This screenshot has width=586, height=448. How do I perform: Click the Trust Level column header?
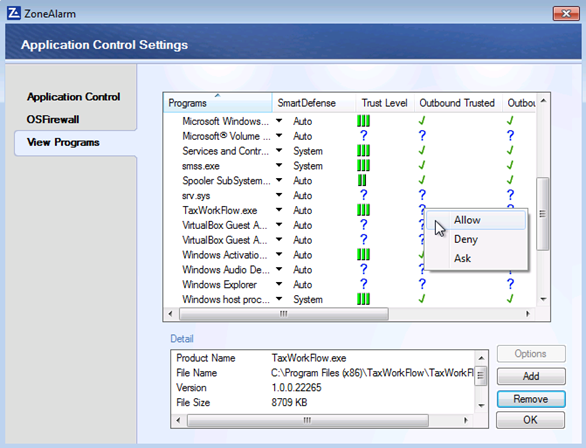pyautogui.click(x=385, y=103)
